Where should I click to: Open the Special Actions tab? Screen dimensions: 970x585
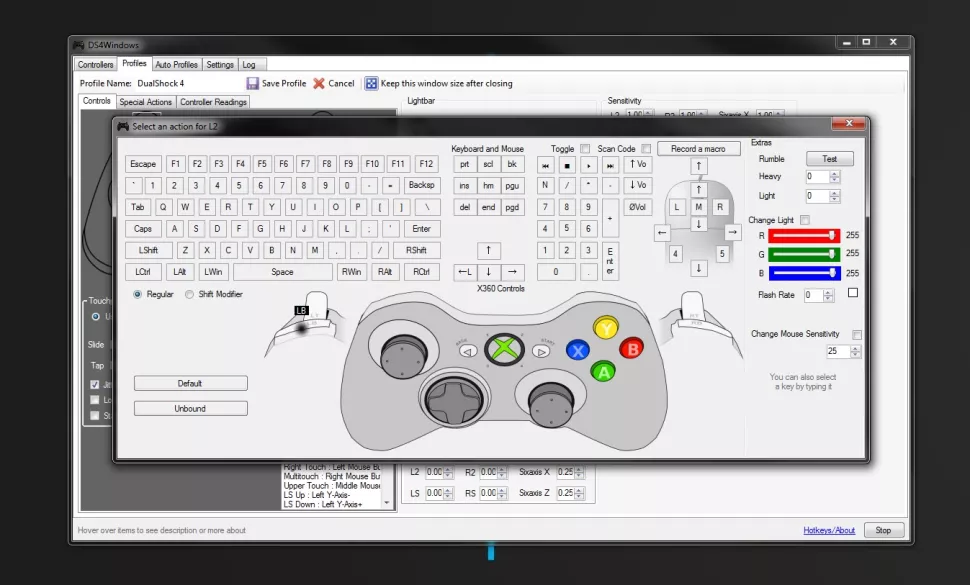[x=146, y=102]
